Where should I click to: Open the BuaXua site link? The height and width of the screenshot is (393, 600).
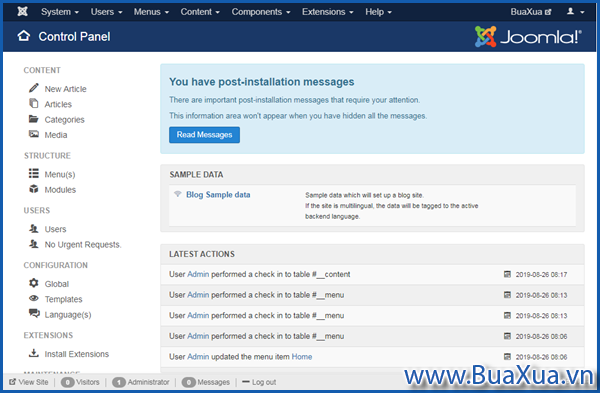(x=531, y=12)
